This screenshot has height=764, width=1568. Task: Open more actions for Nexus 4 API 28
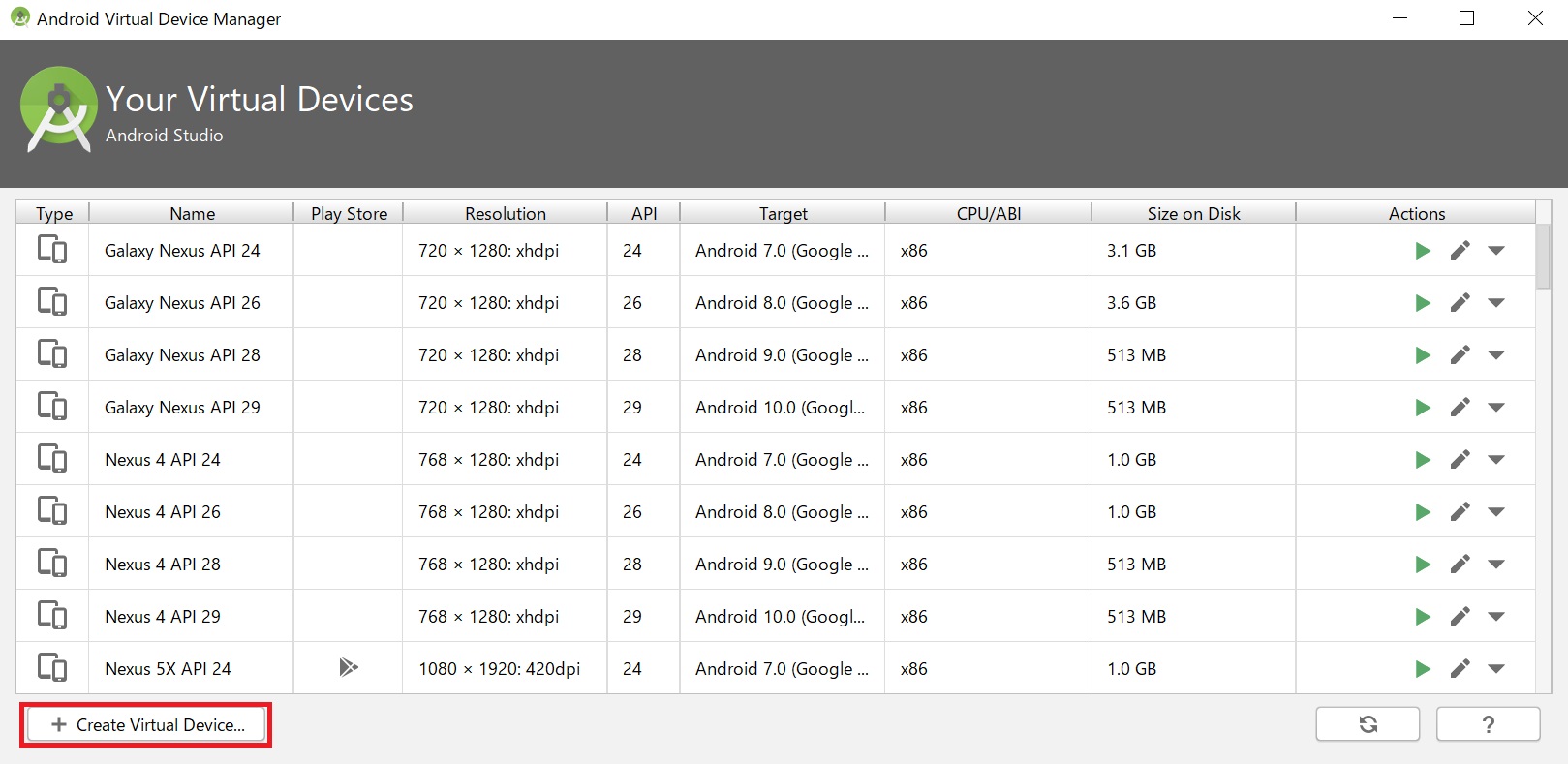pyautogui.click(x=1496, y=565)
